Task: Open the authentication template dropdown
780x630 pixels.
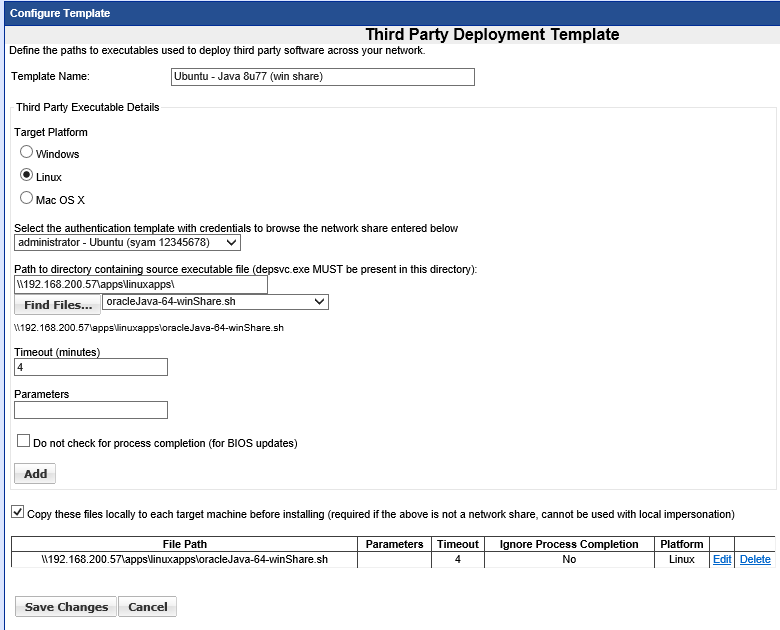Action: tap(128, 242)
